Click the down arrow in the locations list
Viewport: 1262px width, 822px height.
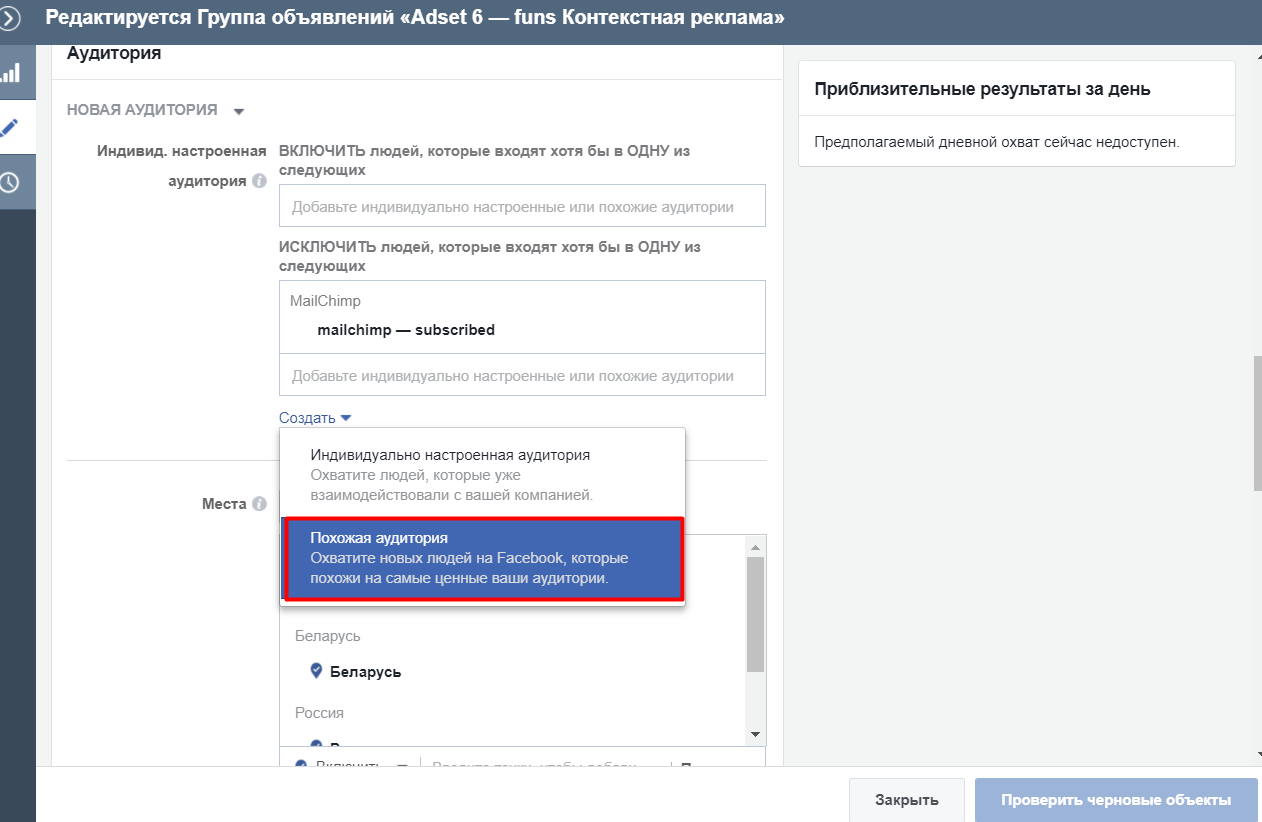(x=755, y=735)
